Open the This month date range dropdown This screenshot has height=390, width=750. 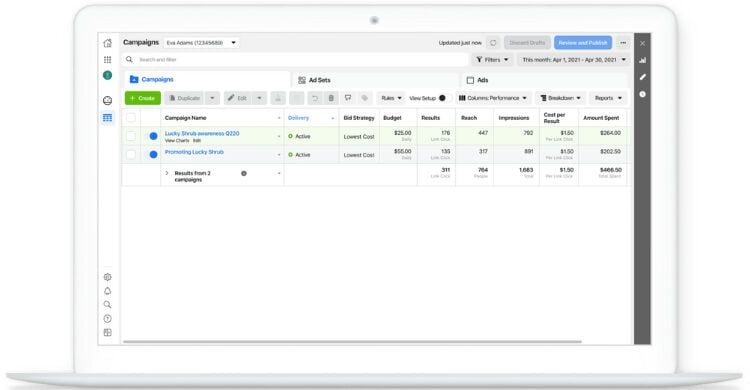tap(574, 60)
